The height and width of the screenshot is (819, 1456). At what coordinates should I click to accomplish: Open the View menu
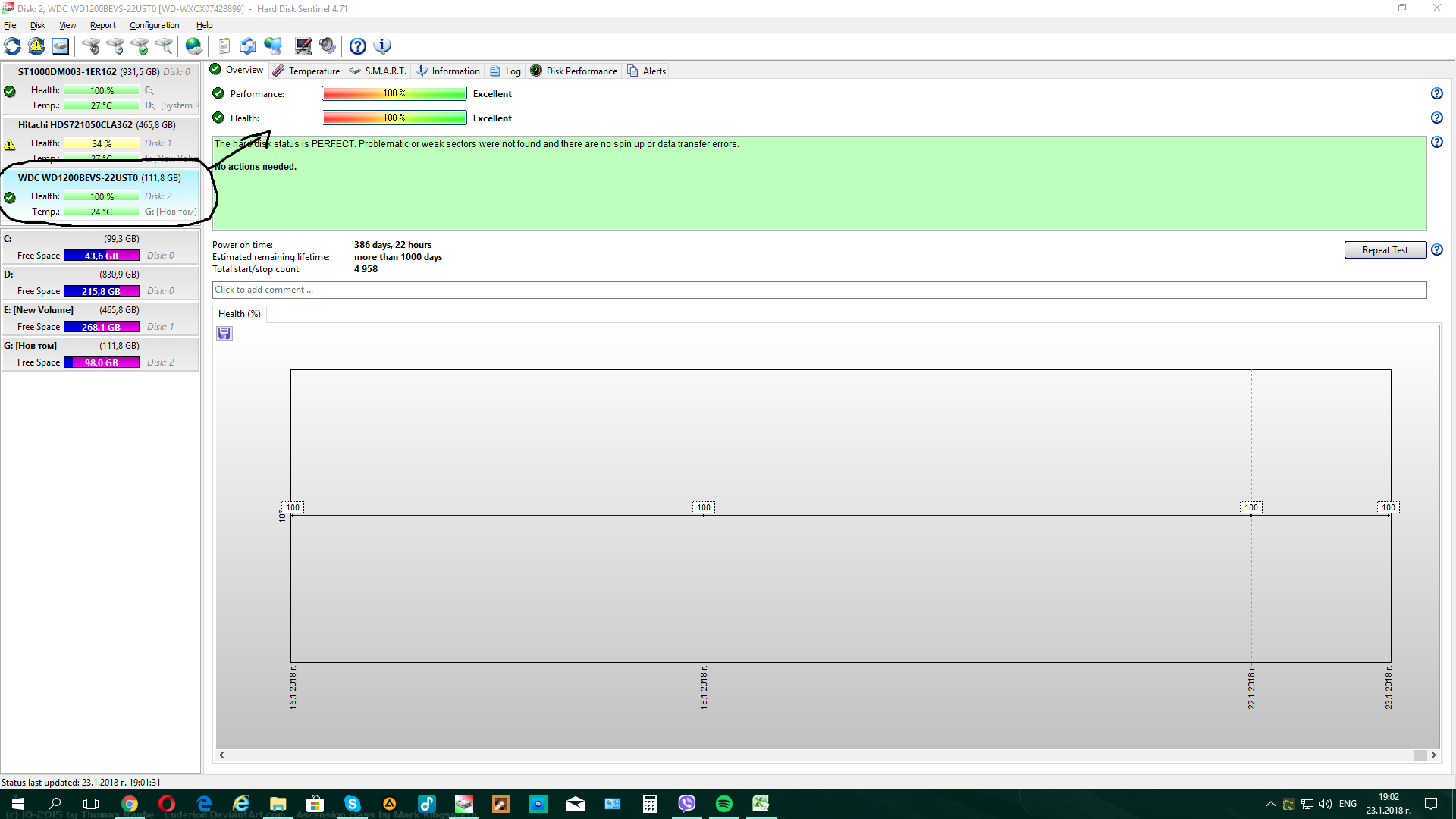67,25
